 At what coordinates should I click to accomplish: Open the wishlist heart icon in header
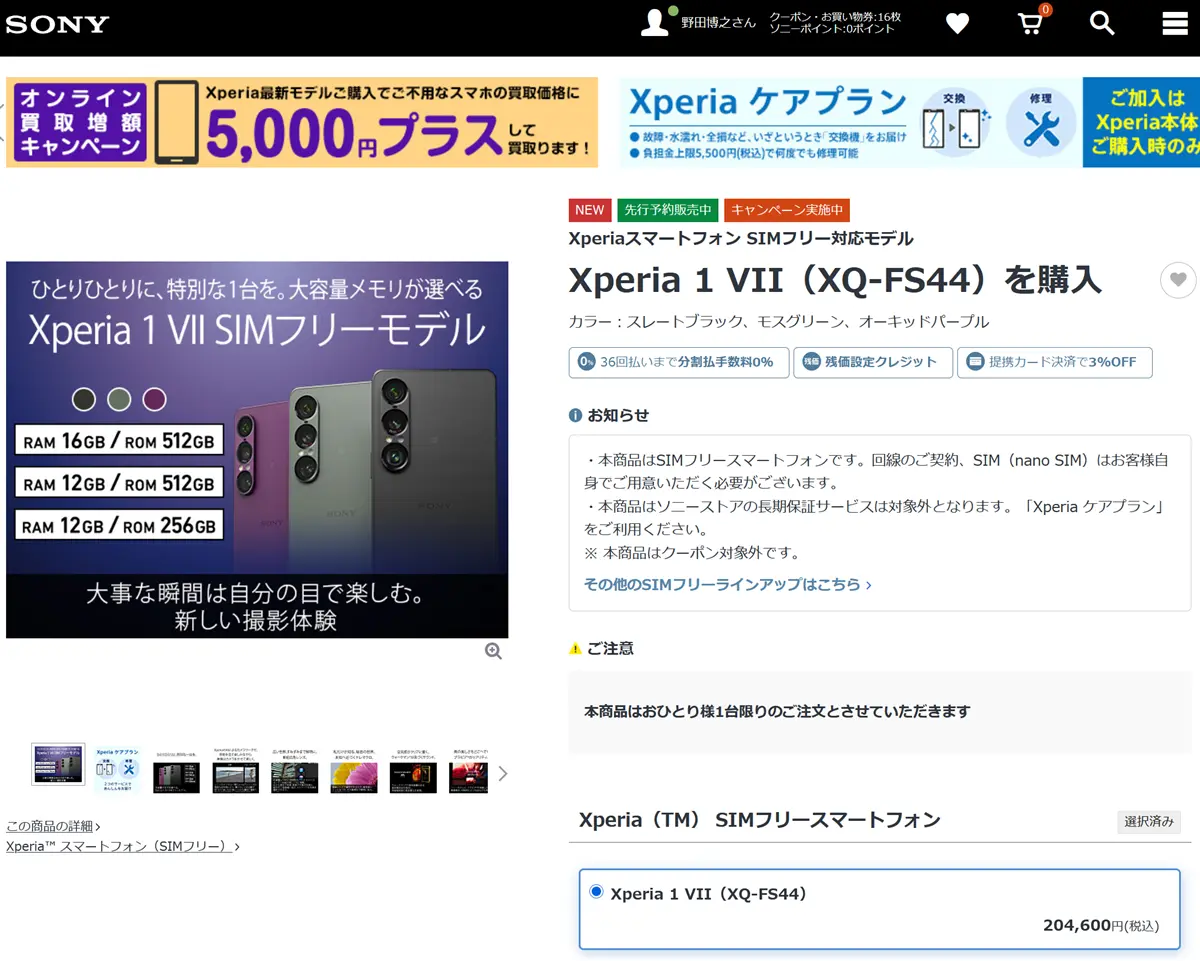pos(957,23)
